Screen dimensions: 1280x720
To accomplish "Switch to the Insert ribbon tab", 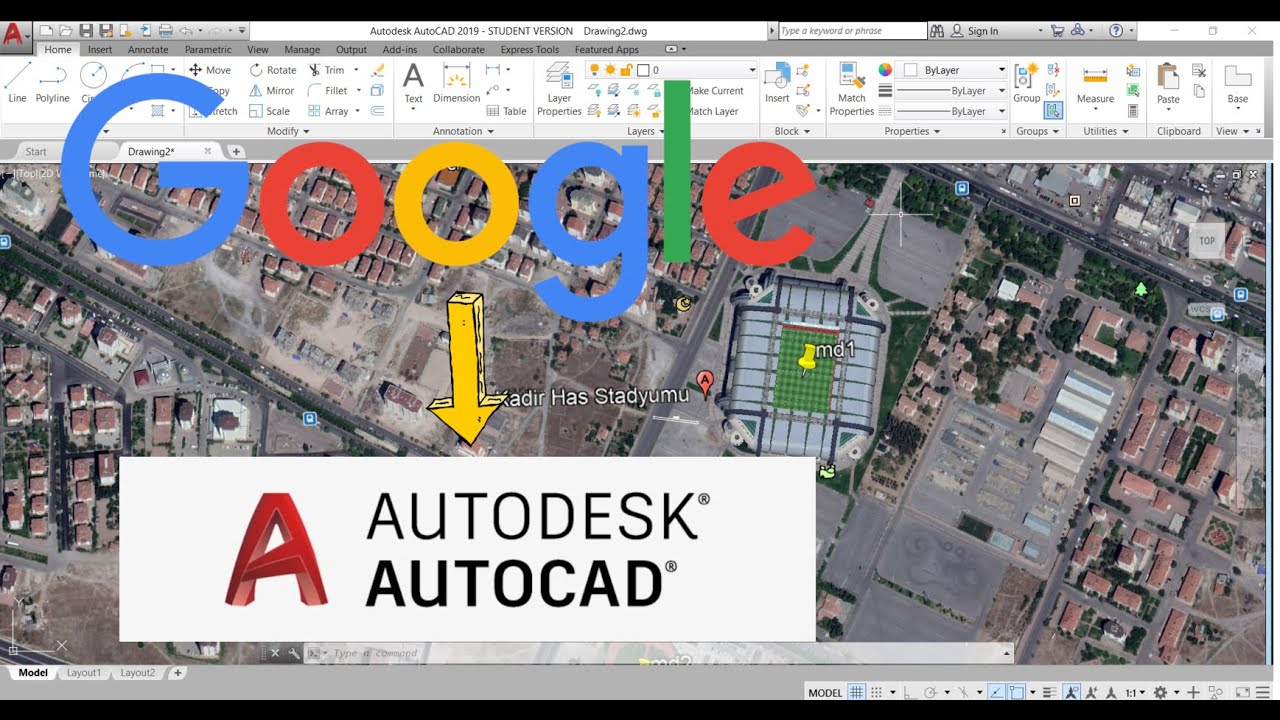I will [100, 49].
